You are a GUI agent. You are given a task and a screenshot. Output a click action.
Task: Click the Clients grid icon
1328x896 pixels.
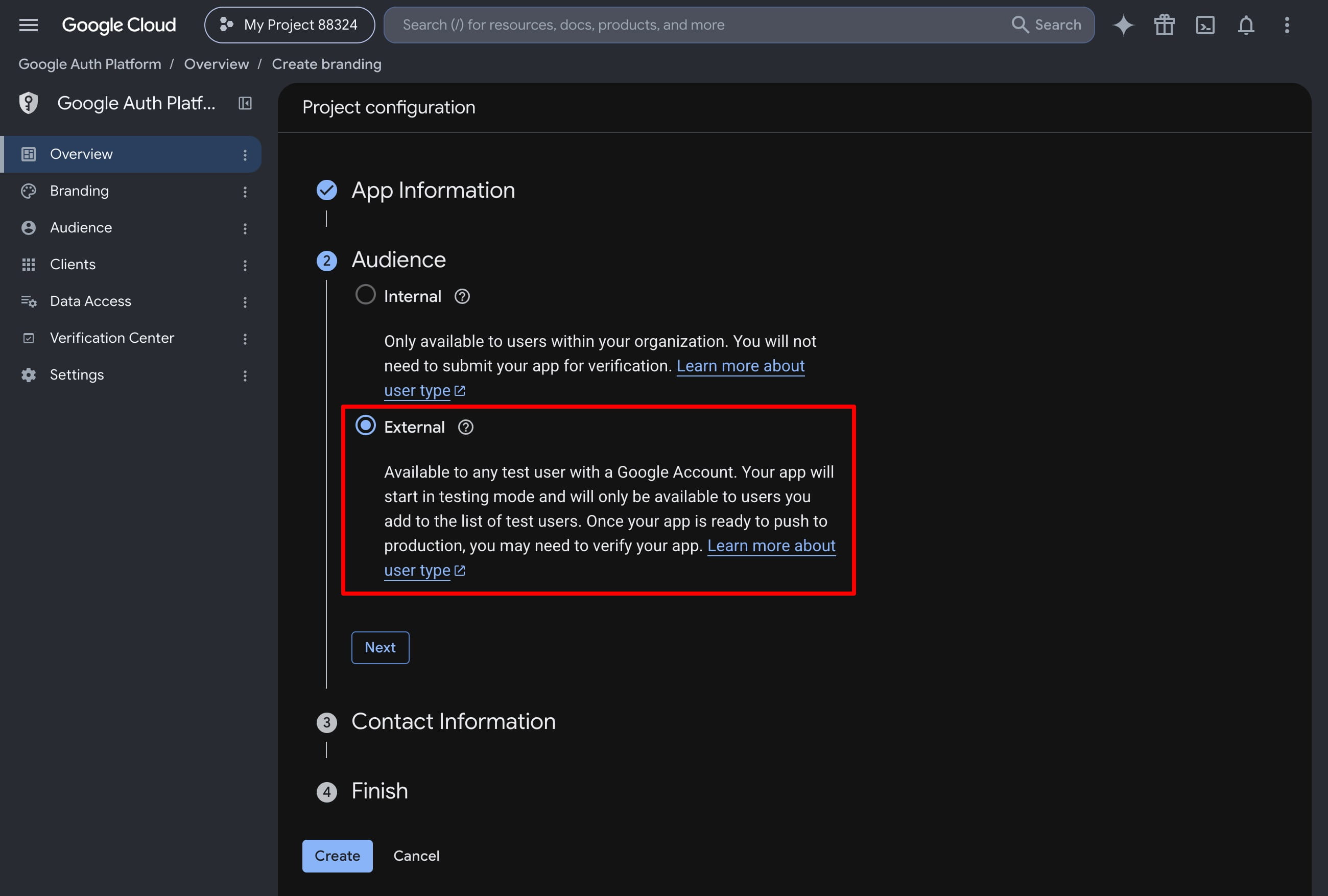click(x=29, y=265)
